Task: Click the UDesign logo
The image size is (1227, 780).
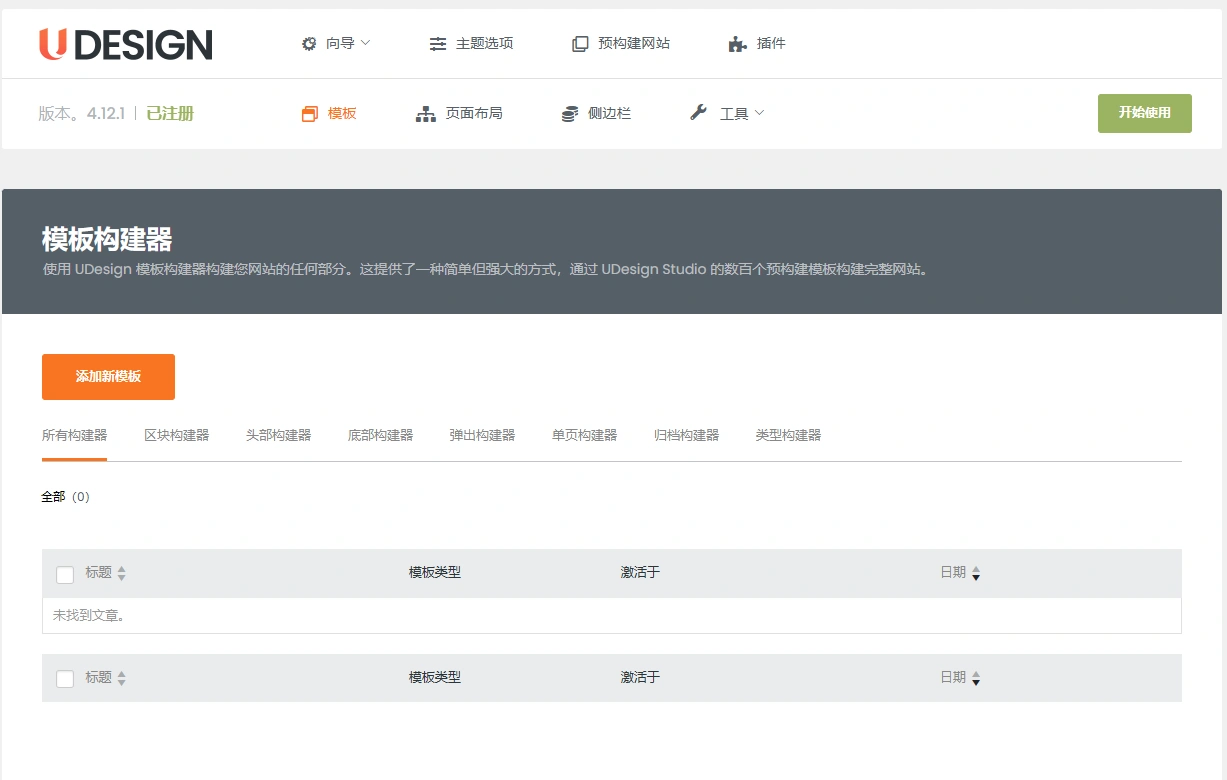Action: 126,44
